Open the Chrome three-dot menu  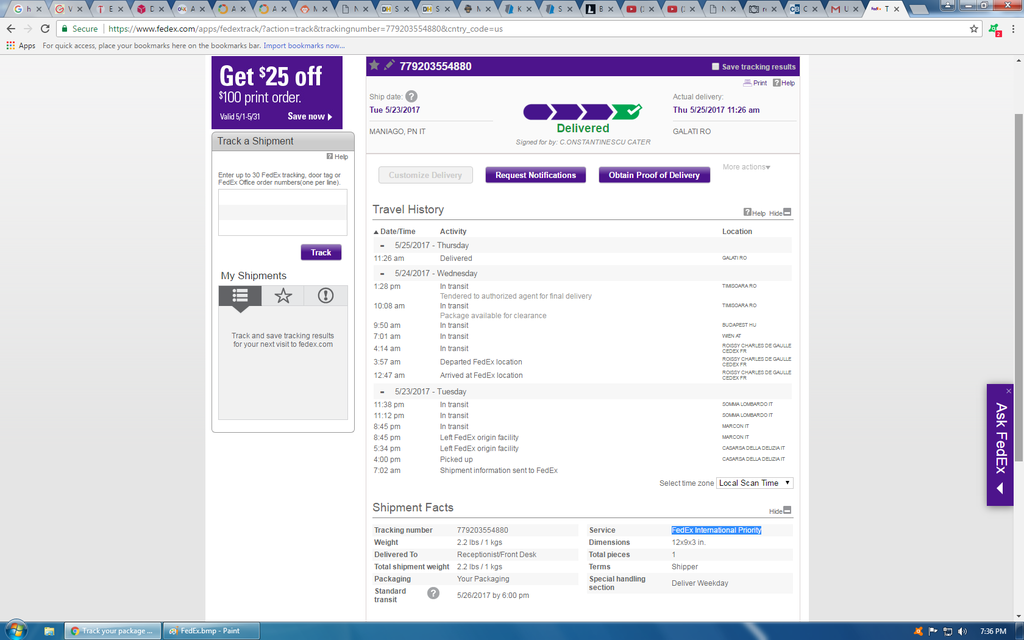click(x=1014, y=29)
